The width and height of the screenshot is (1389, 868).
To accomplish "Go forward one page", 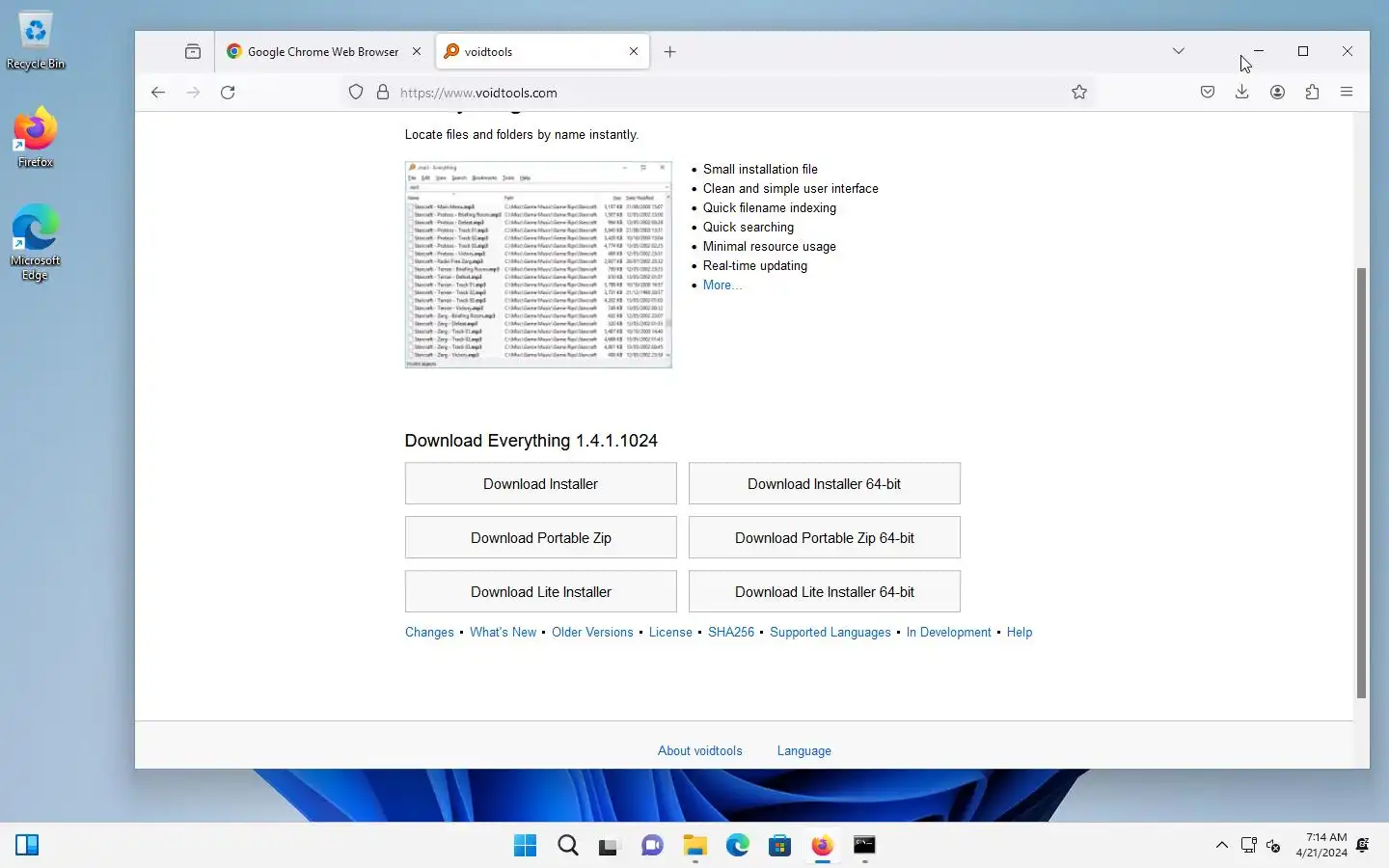I will click(193, 93).
